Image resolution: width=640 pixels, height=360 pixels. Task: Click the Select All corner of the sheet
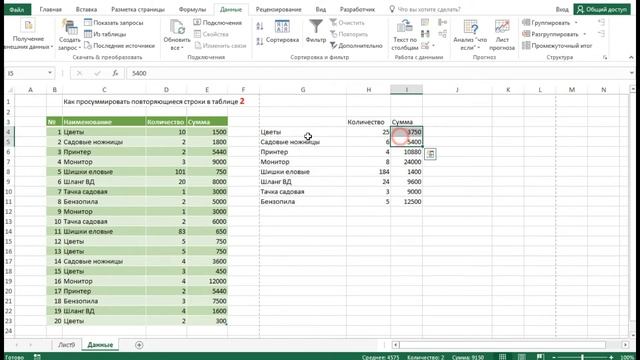tap(9, 89)
